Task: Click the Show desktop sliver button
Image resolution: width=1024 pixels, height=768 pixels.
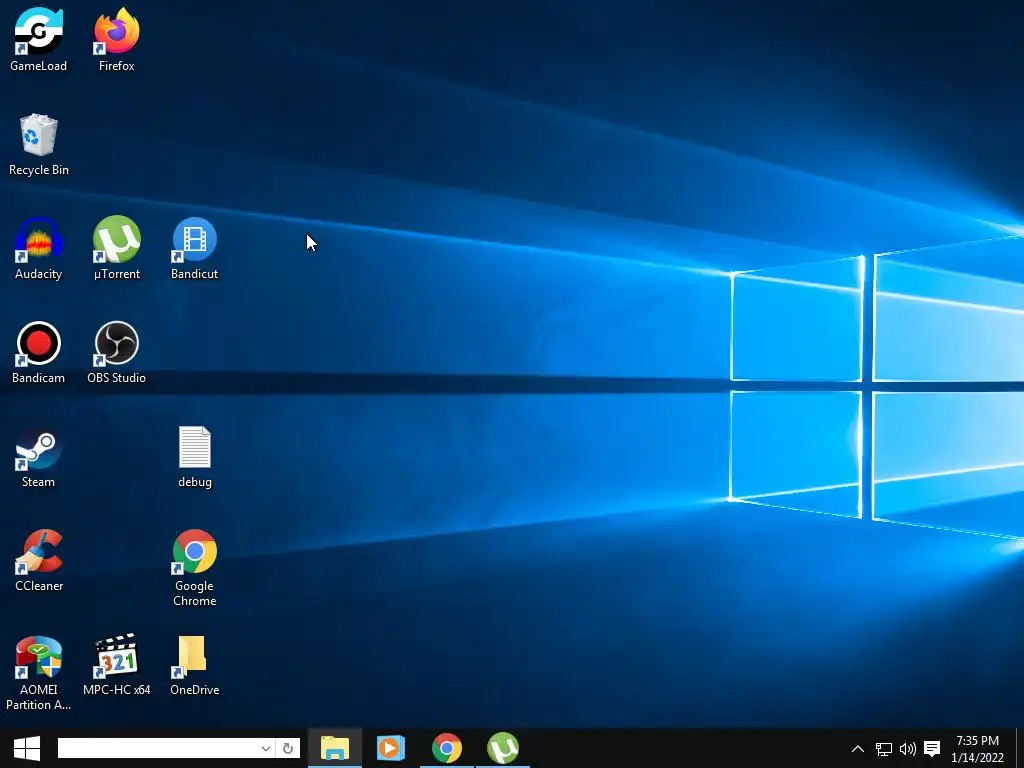Action: tap(1020, 749)
